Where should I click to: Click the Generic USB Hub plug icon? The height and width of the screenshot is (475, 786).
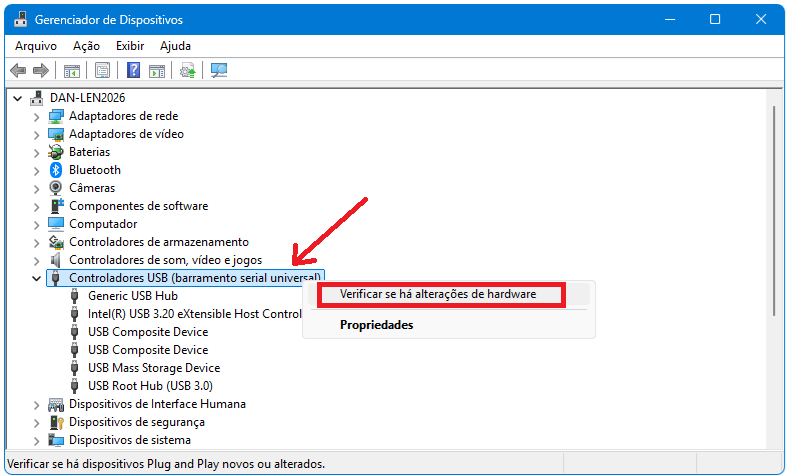coord(75,296)
